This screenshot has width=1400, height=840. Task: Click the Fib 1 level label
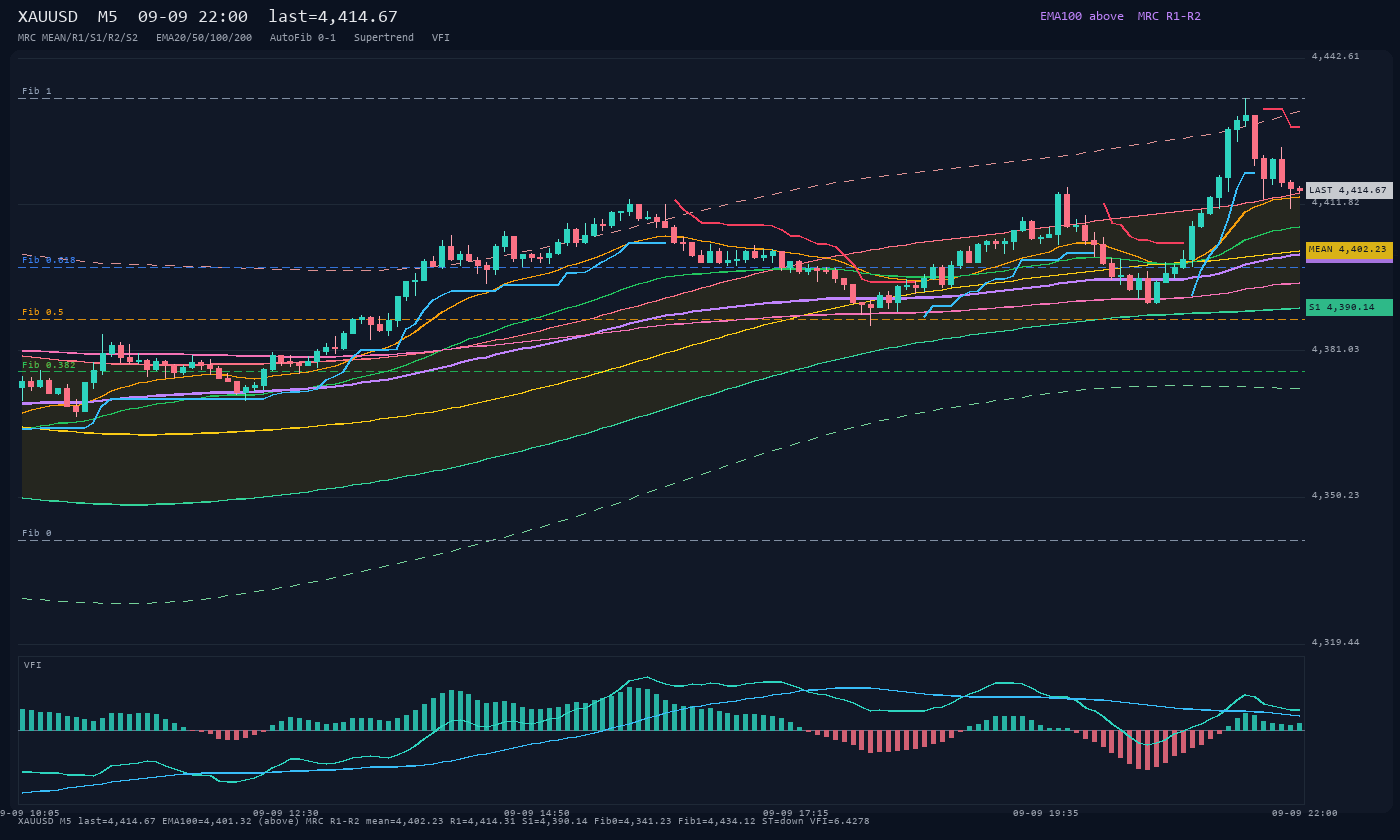pos(37,91)
